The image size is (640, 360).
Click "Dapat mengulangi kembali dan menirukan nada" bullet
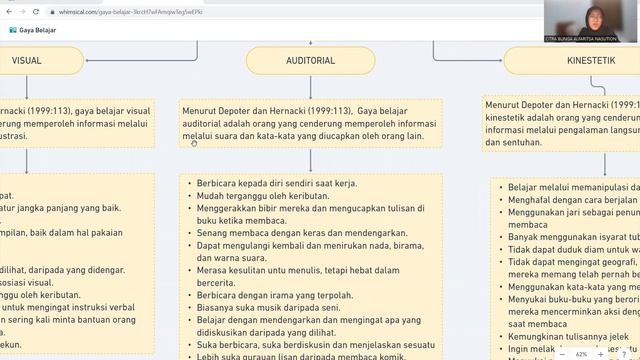coord(310,252)
